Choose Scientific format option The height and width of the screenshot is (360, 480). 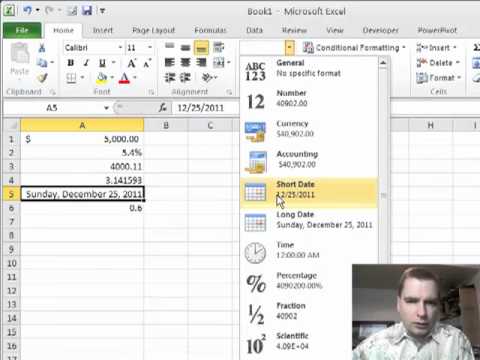click(x=296, y=344)
